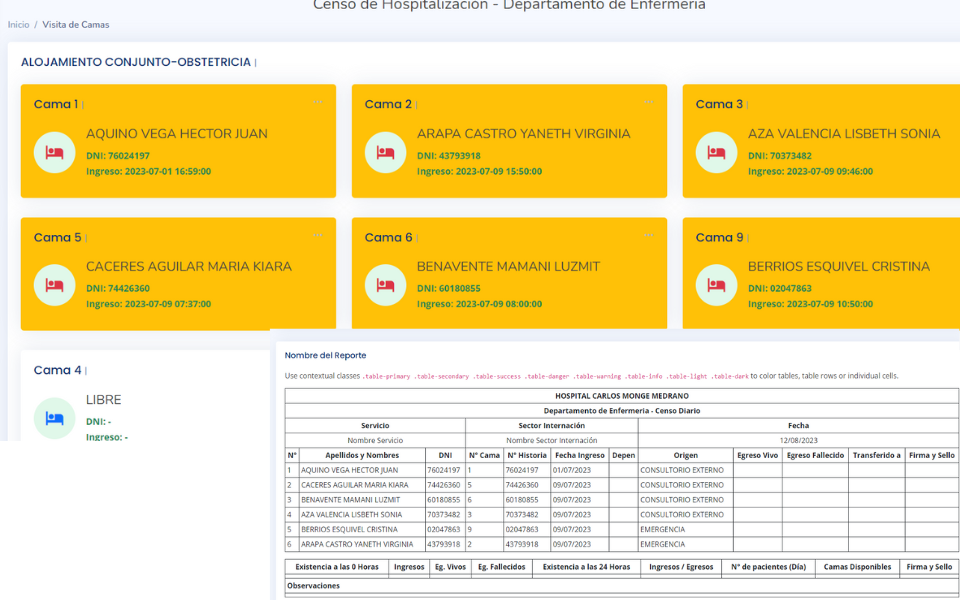
Task: Click the LIBRE label on Cama 4
Action: pyautogui.click(x=103, y=400)
